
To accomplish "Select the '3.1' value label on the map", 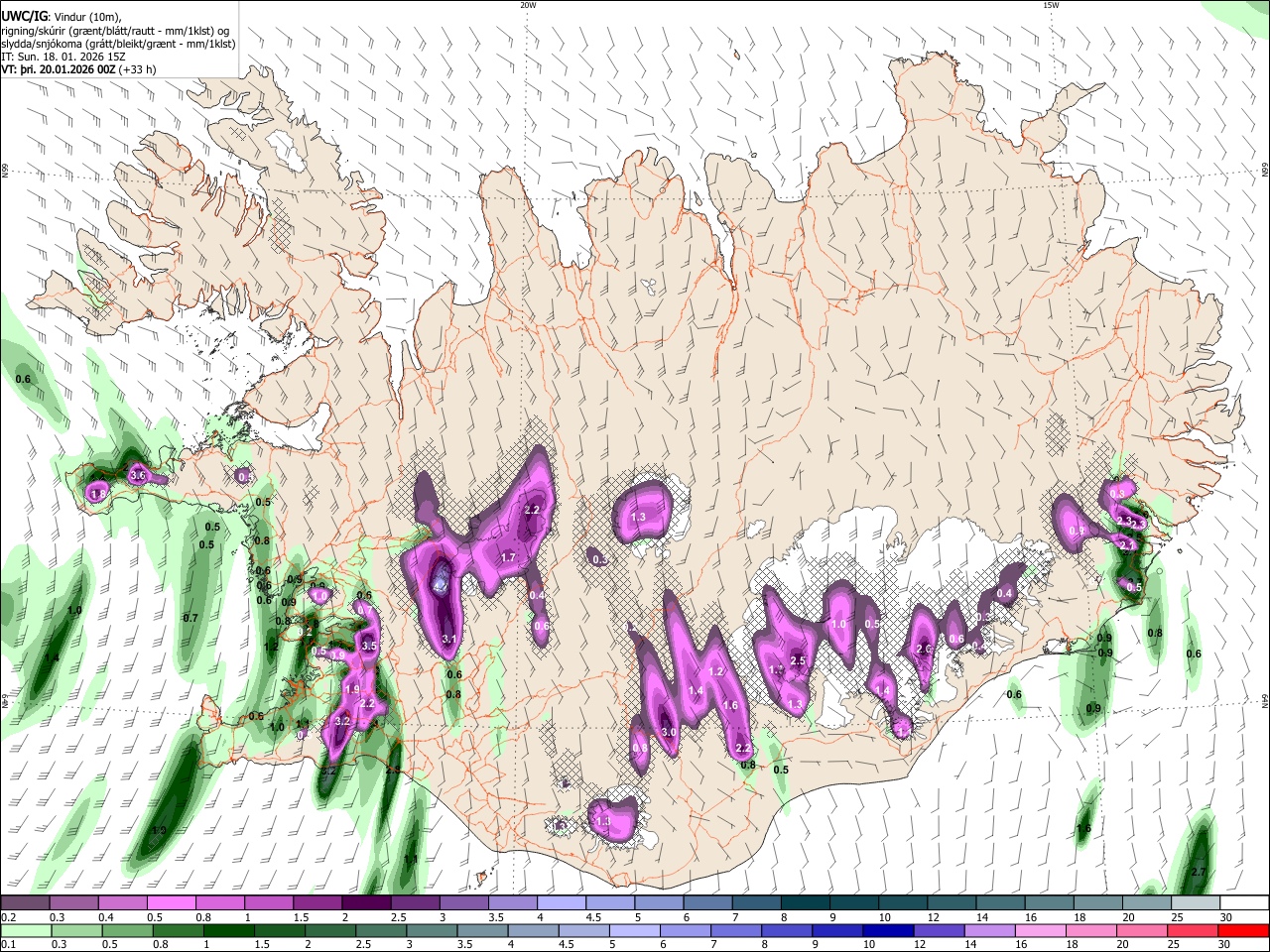I will coord(448,639).
